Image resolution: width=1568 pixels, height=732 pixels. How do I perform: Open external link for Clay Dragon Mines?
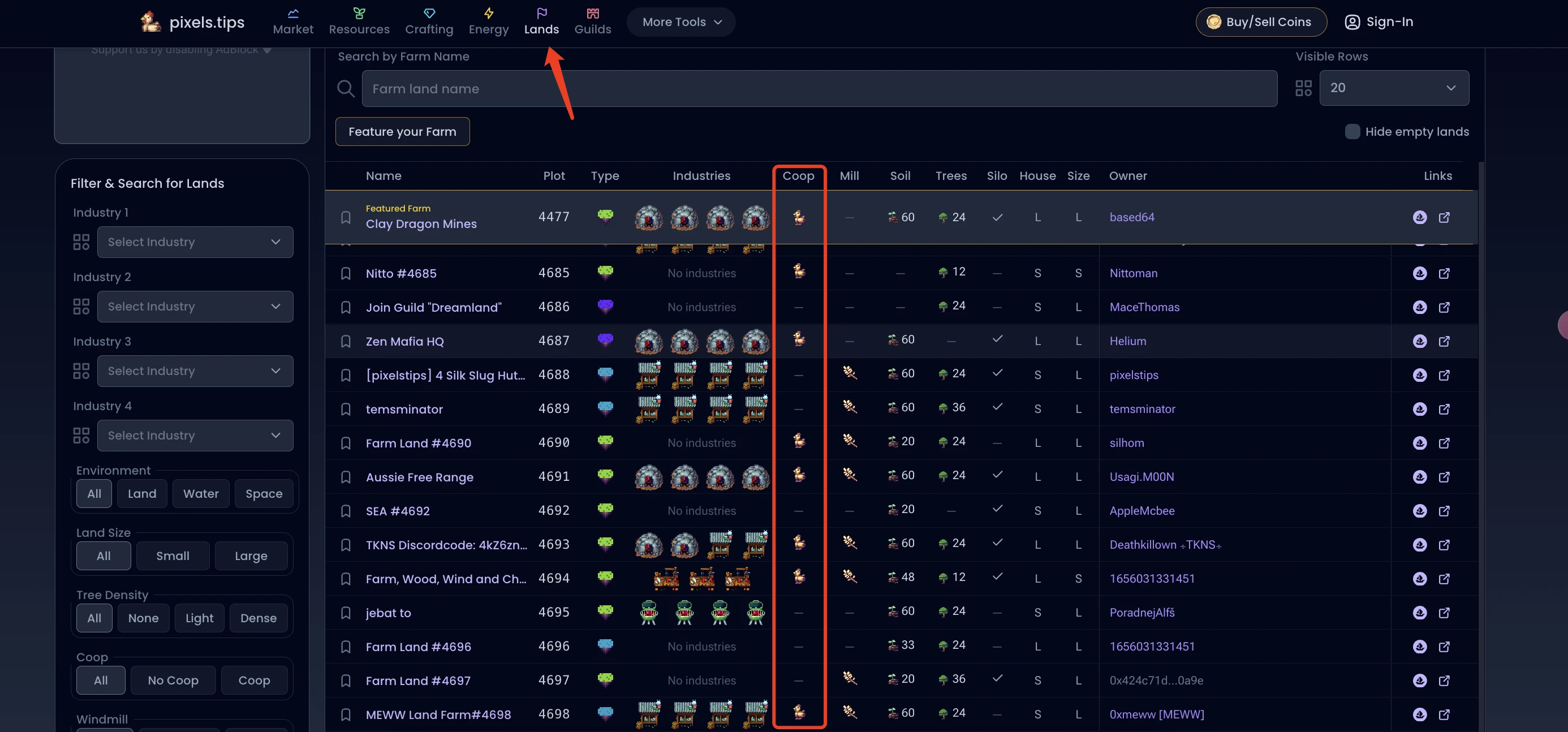pos(1444,217)
